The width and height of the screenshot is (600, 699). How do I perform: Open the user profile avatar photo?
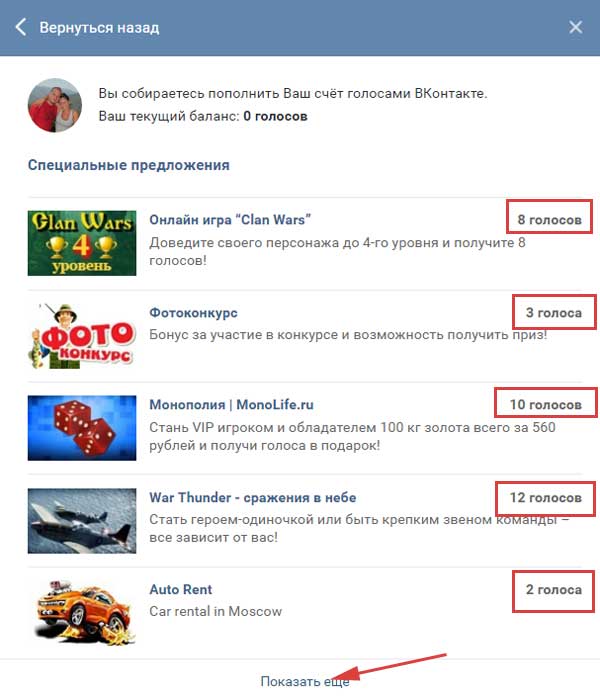click(55, 105)
